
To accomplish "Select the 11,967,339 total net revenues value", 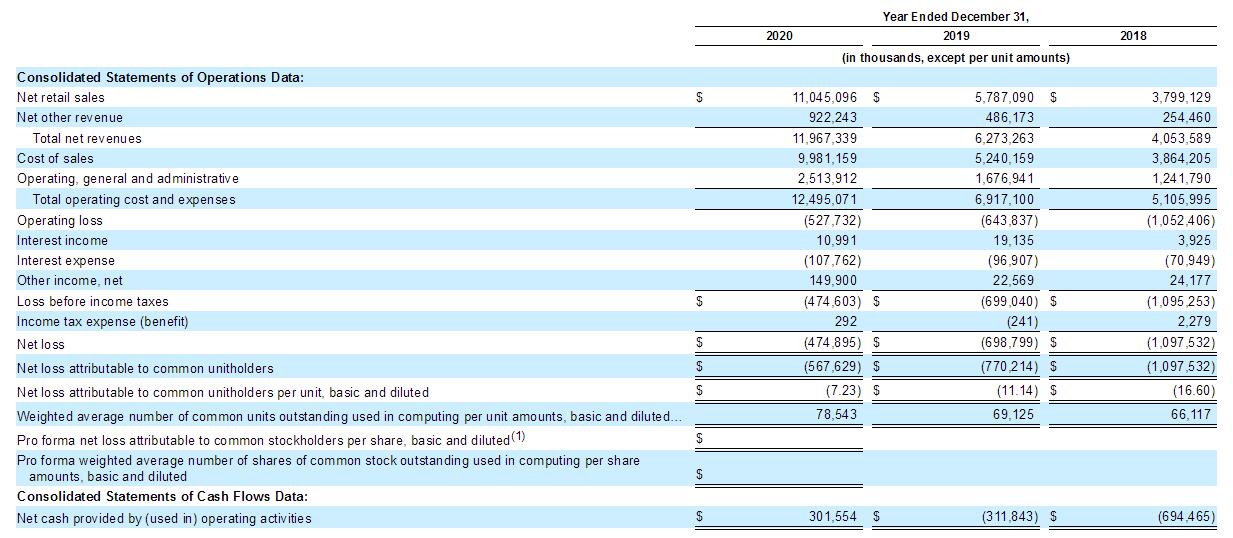I will click(825, 139).
